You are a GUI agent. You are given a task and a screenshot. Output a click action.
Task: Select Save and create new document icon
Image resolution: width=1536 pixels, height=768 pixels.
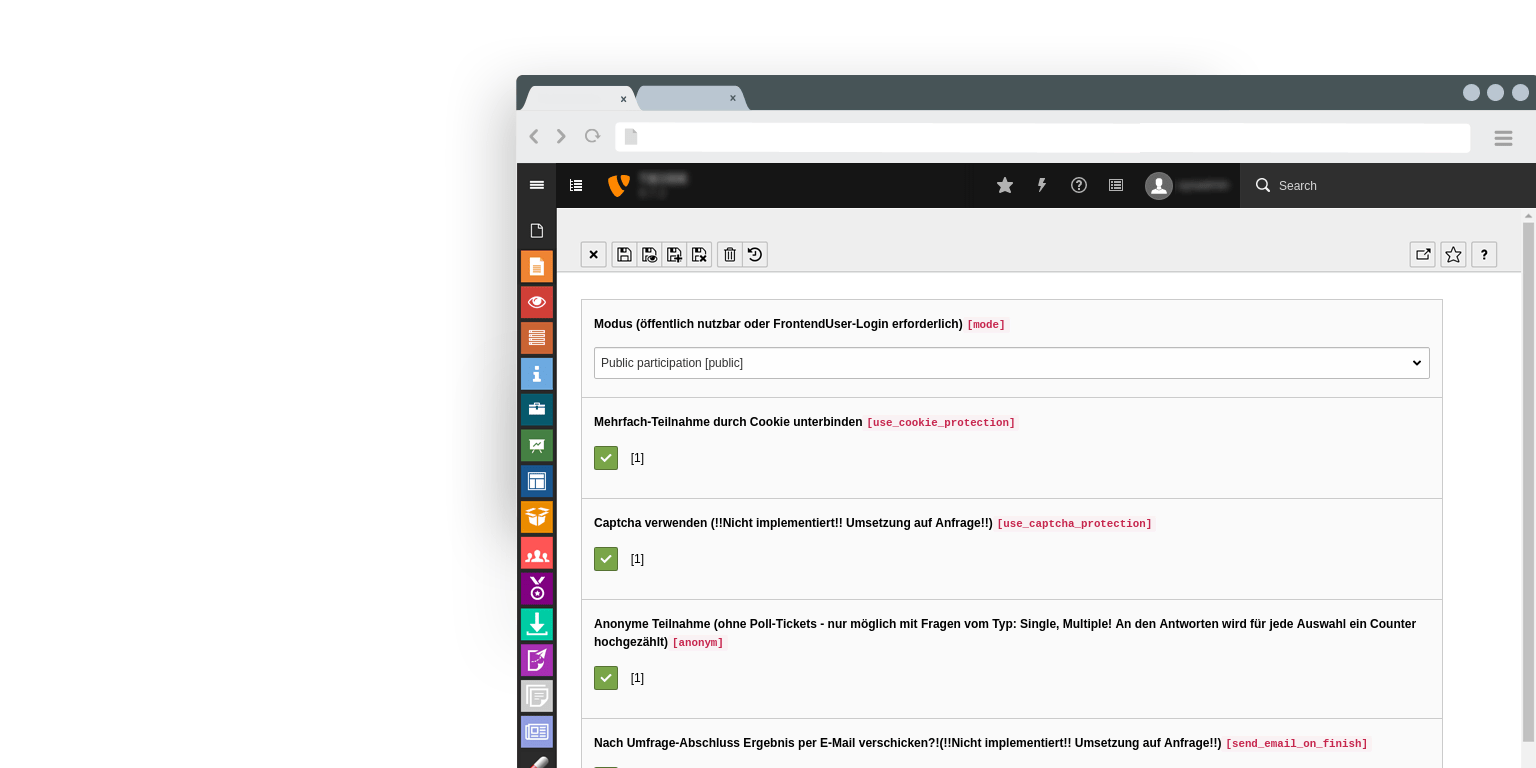point(674,254)
